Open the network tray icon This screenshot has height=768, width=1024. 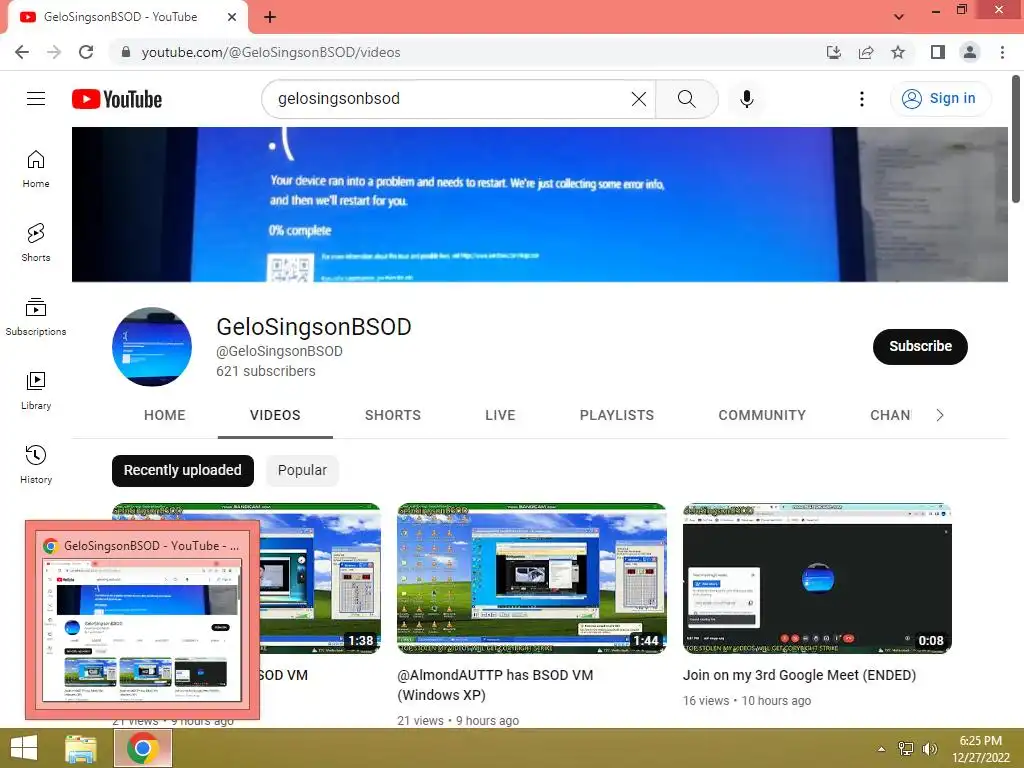point(906,749)
